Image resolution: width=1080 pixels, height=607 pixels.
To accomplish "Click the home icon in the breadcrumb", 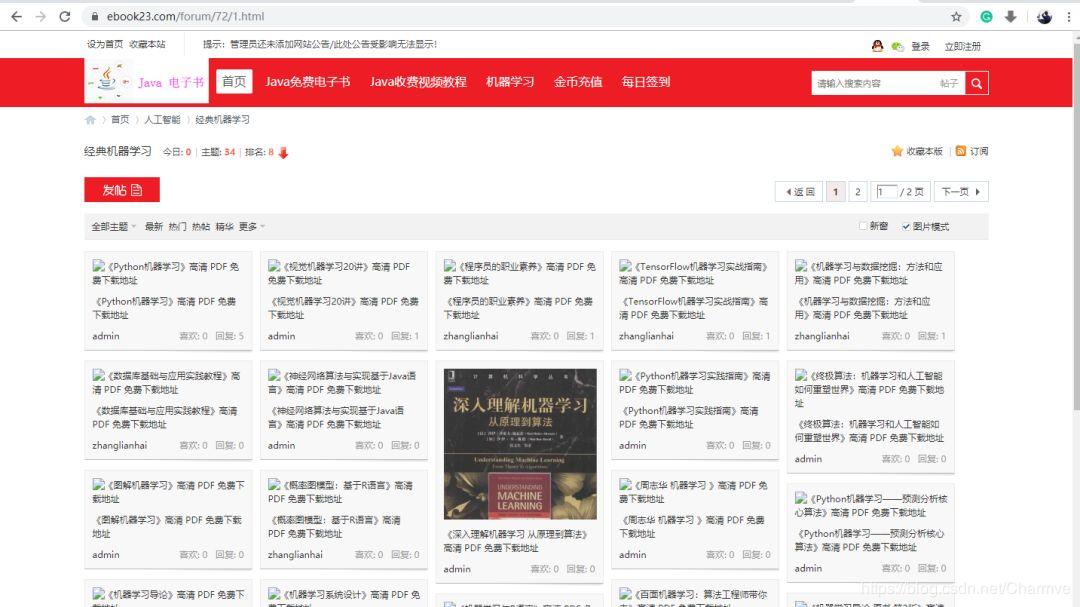I will tap(90, 119).
